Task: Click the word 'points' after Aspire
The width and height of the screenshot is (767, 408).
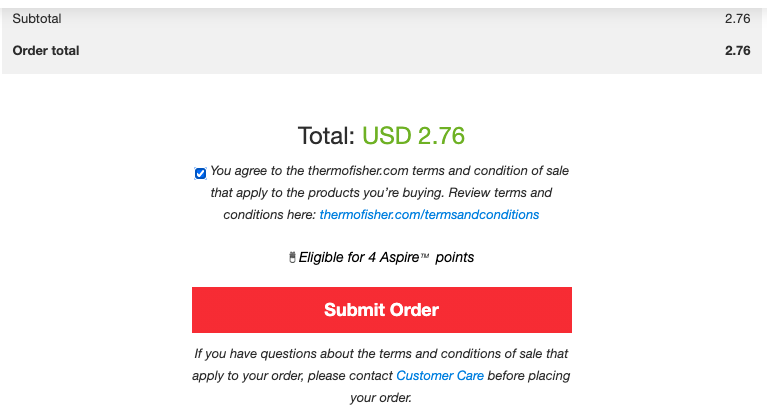Action: coord(454,257)
